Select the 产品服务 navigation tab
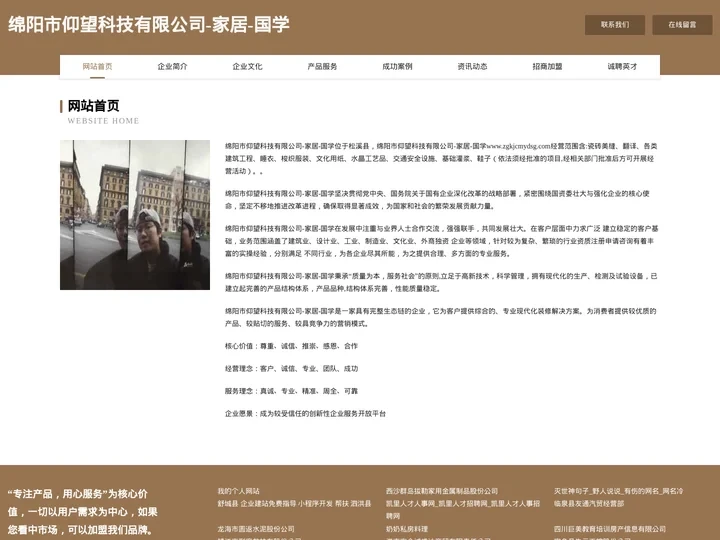The height and width of the screenshot is (540, 720). pyautogui.click(x=322, y=67)
